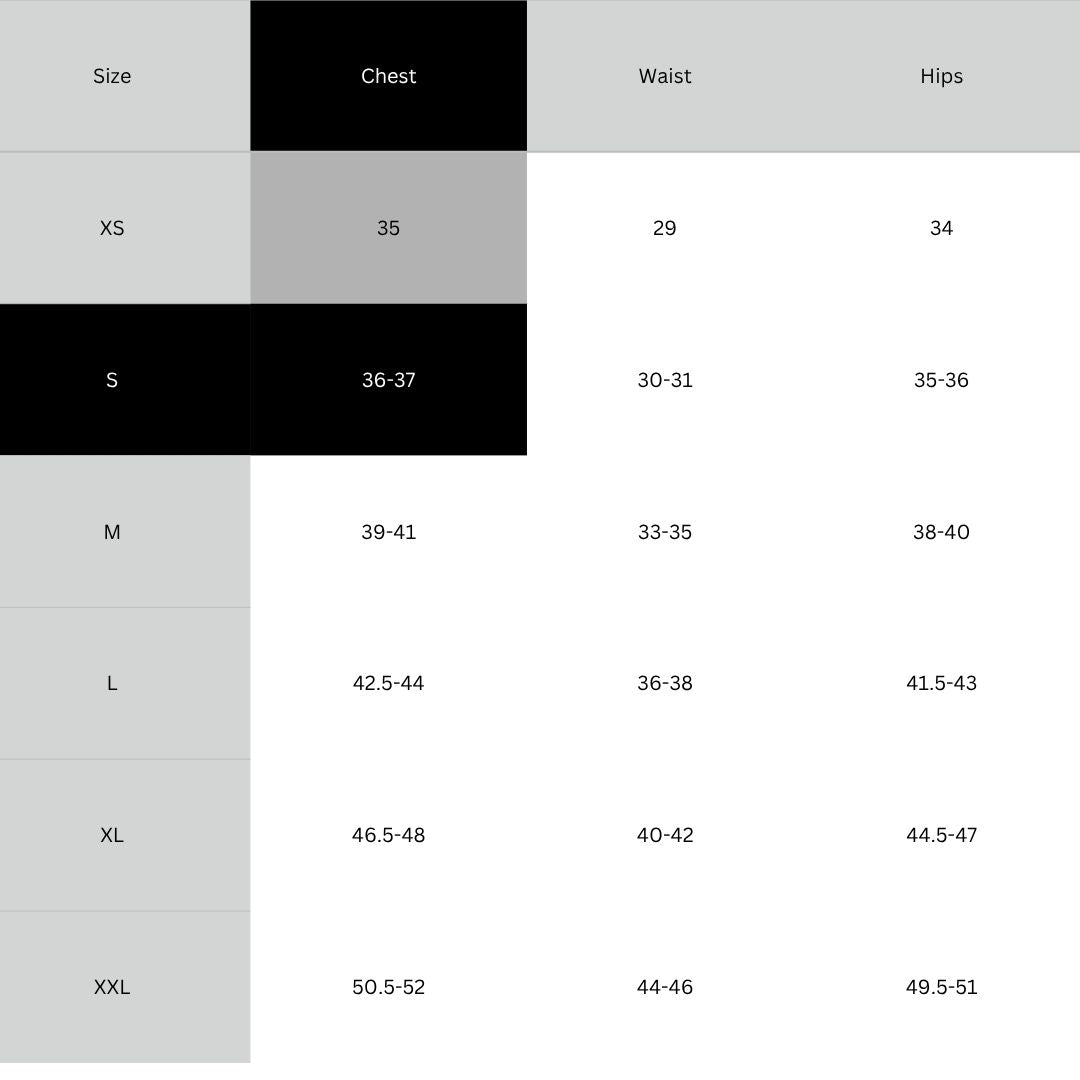
Task: Click the 38-40 hips cell
Action: coord(941,532)
